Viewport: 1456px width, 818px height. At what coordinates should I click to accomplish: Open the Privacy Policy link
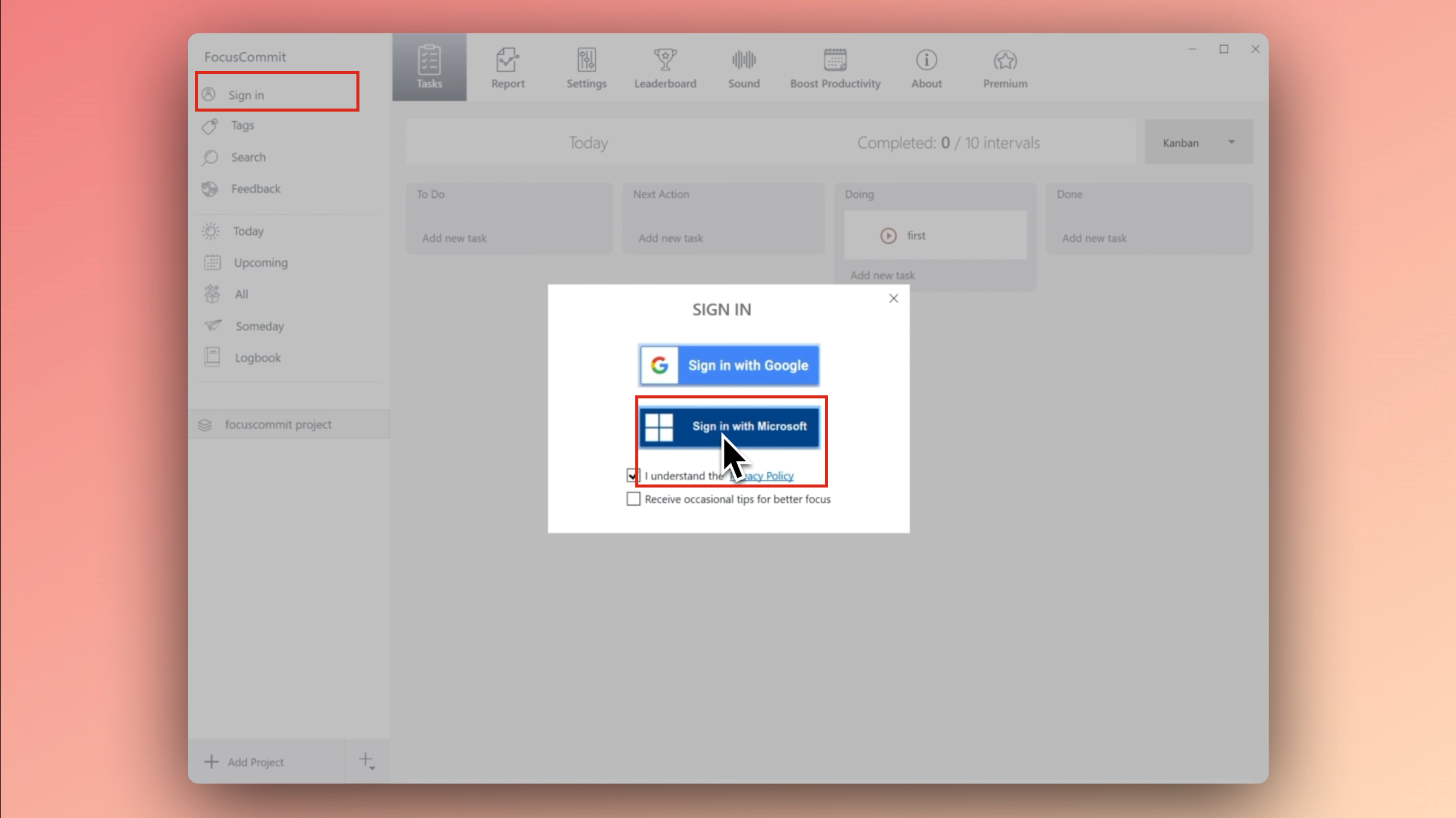762,476
